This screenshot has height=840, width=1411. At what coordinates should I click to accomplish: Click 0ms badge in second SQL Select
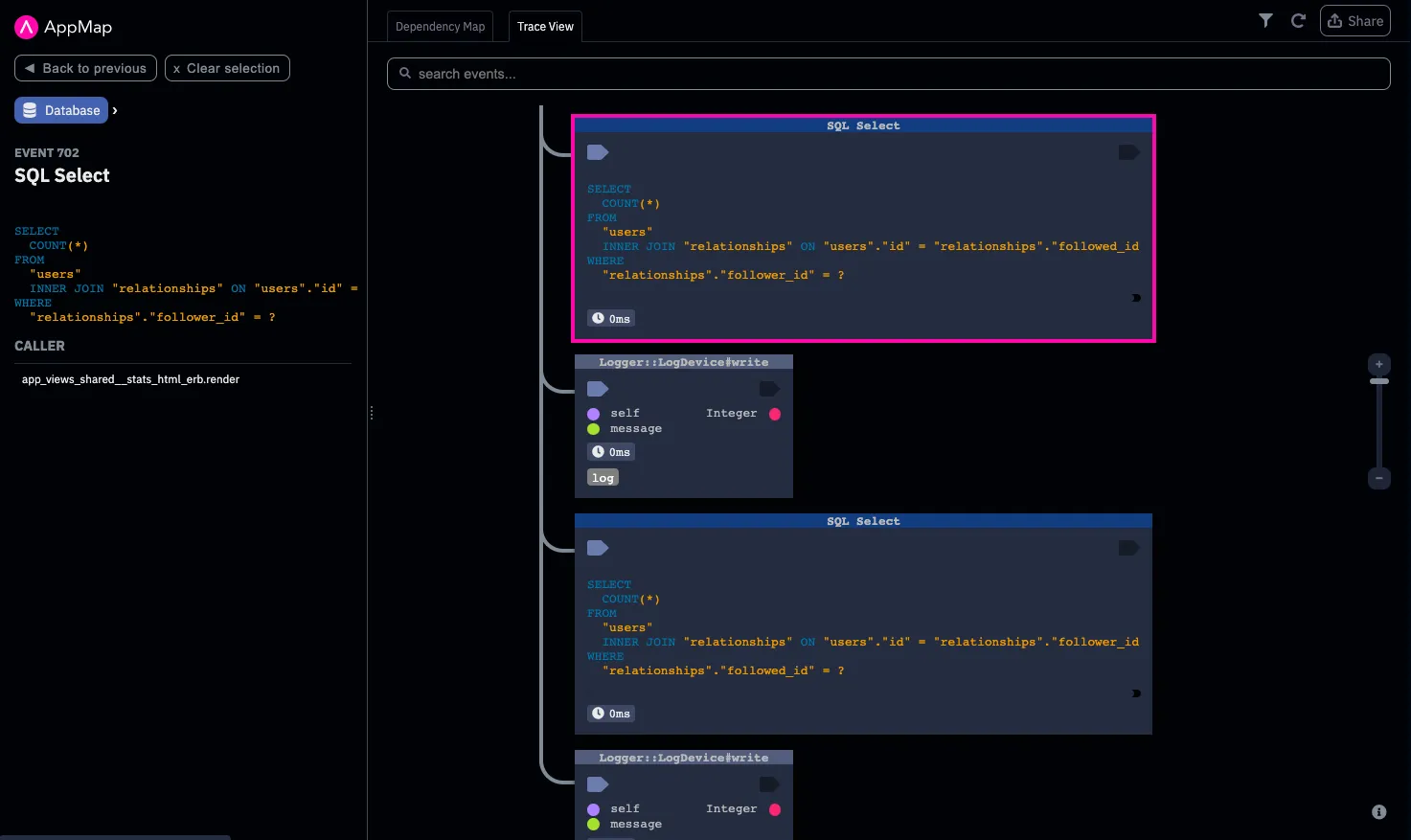click(611, 714)
